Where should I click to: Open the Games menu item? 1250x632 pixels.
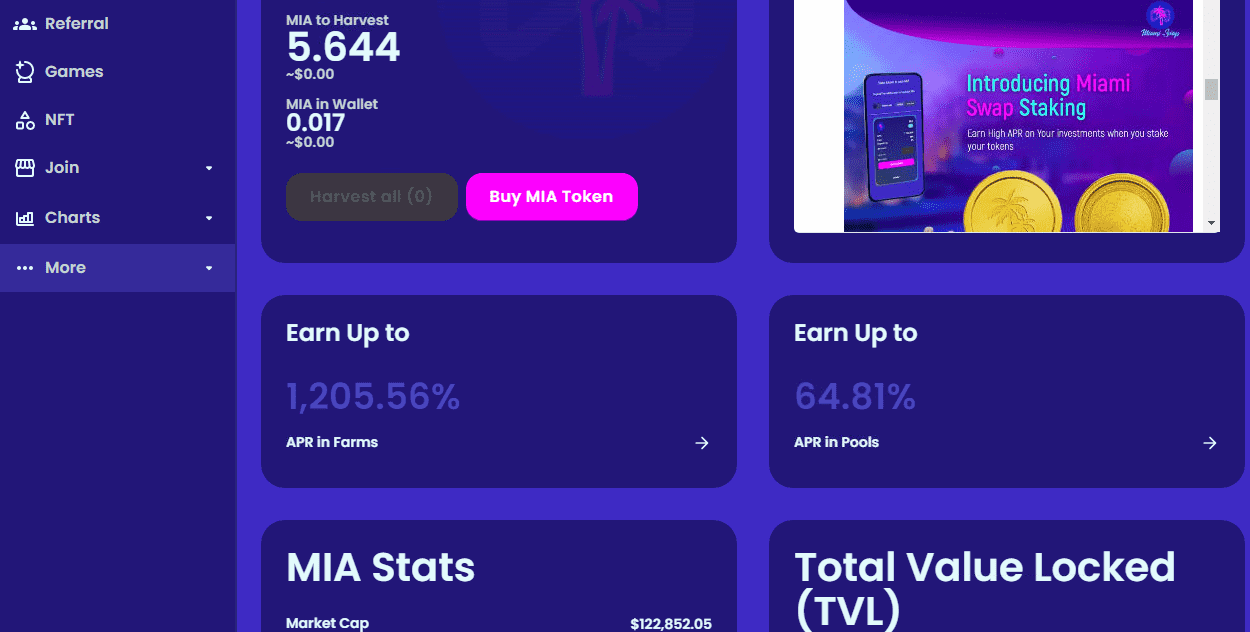(x=117, y=72)
